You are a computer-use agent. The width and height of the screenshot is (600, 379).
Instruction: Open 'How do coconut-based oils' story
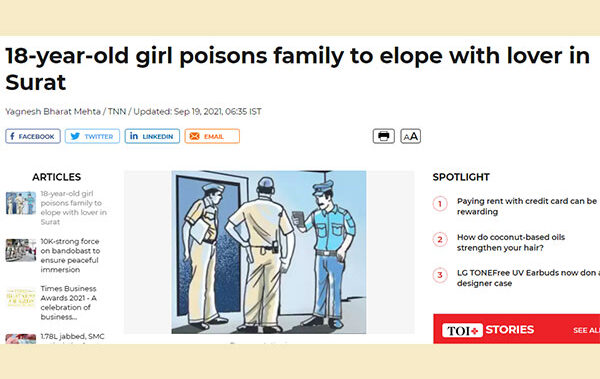tap(511, 242)
